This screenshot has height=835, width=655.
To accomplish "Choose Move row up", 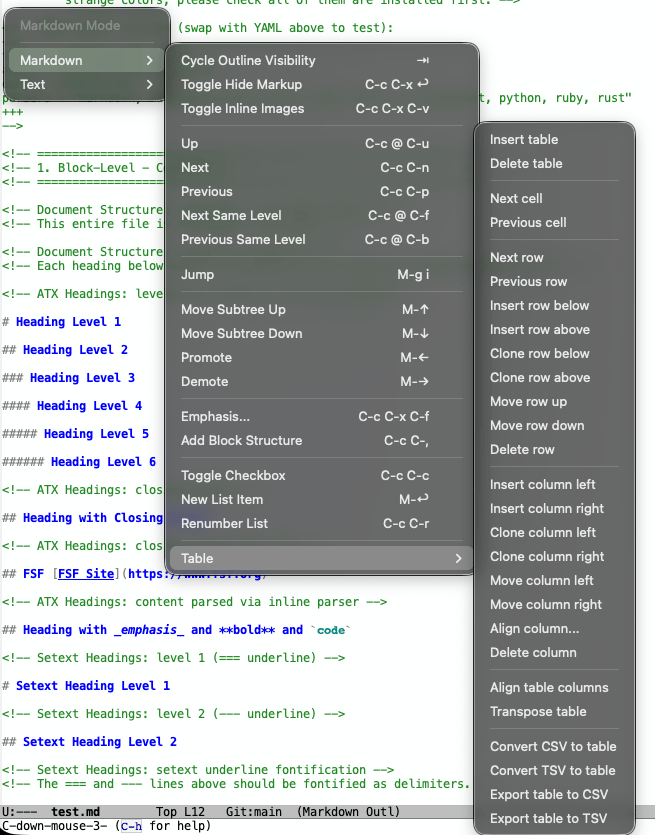I will click(x=554, y=401).
